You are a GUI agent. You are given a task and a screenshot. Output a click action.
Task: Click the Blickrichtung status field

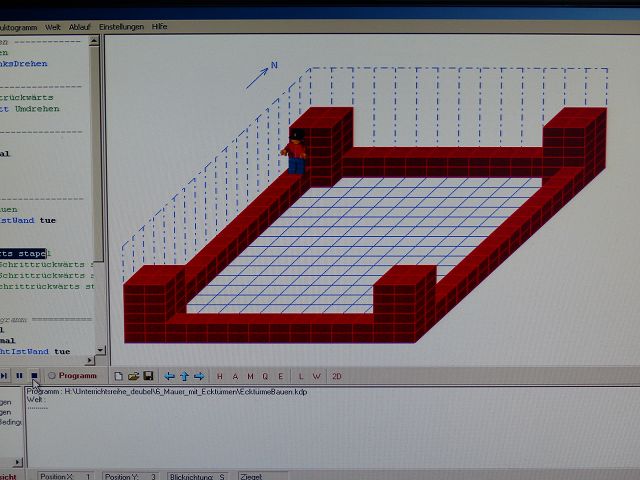(198, 476)
